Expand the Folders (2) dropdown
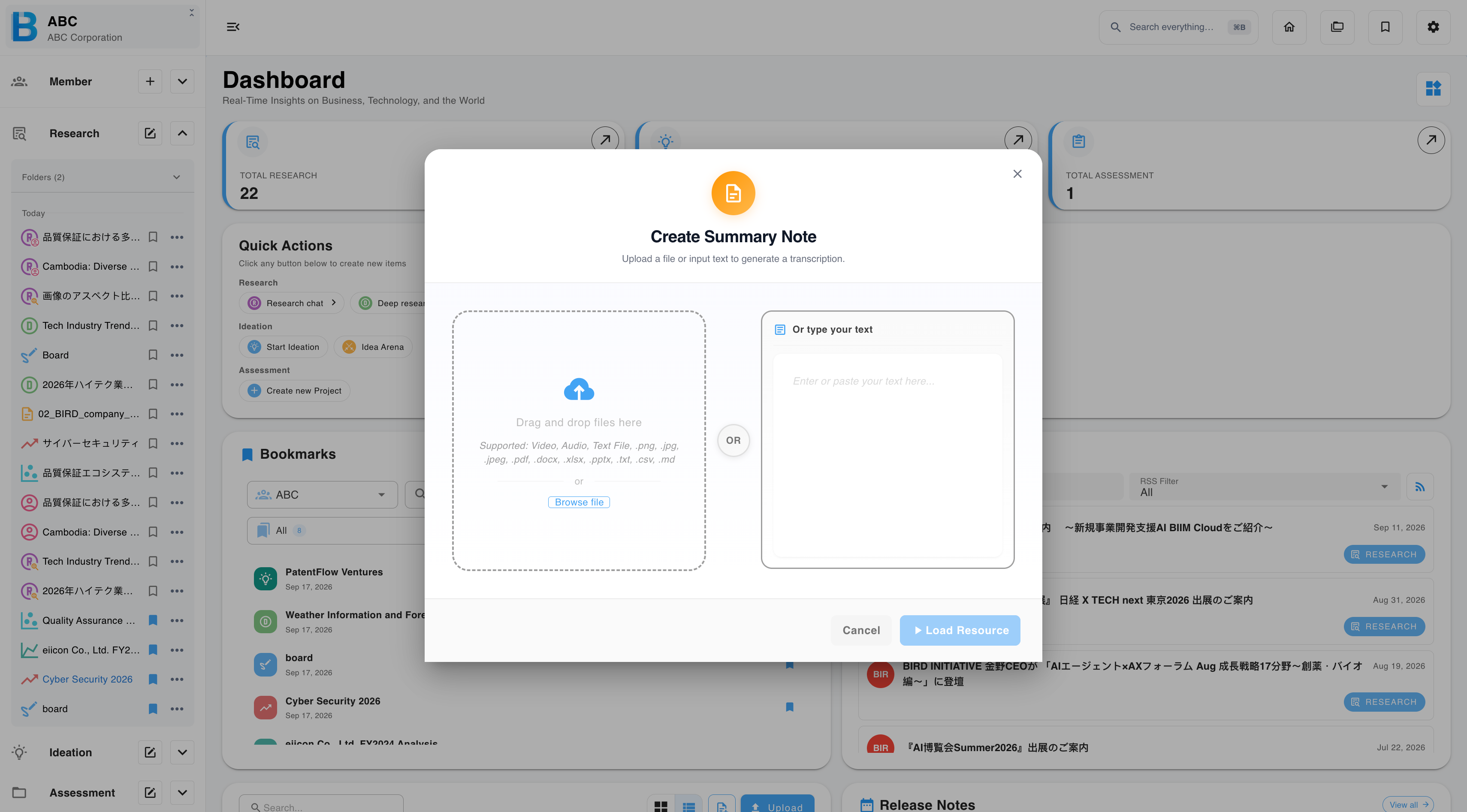The height and width of the screenshot is (812, 1467). pos(102,177)
